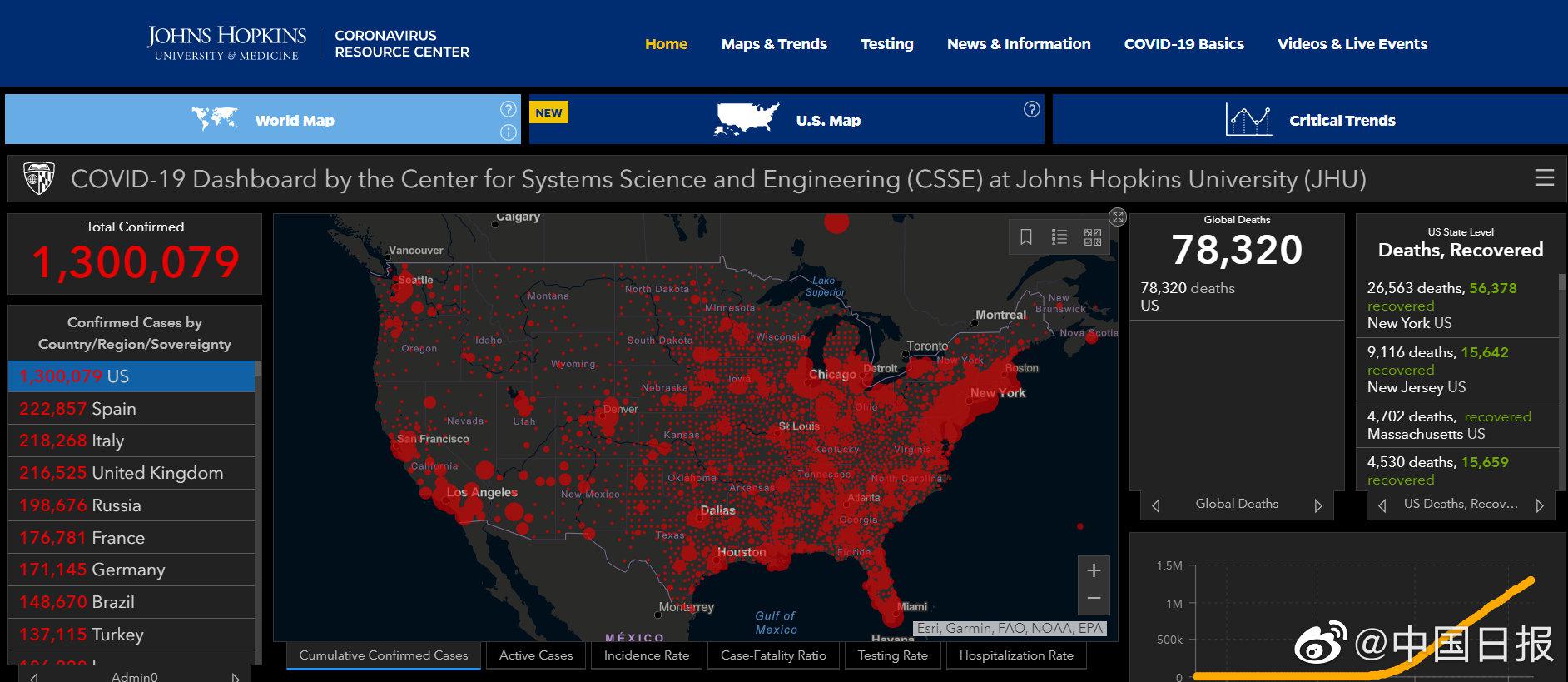Switch to the World Map view

point(263,119)
